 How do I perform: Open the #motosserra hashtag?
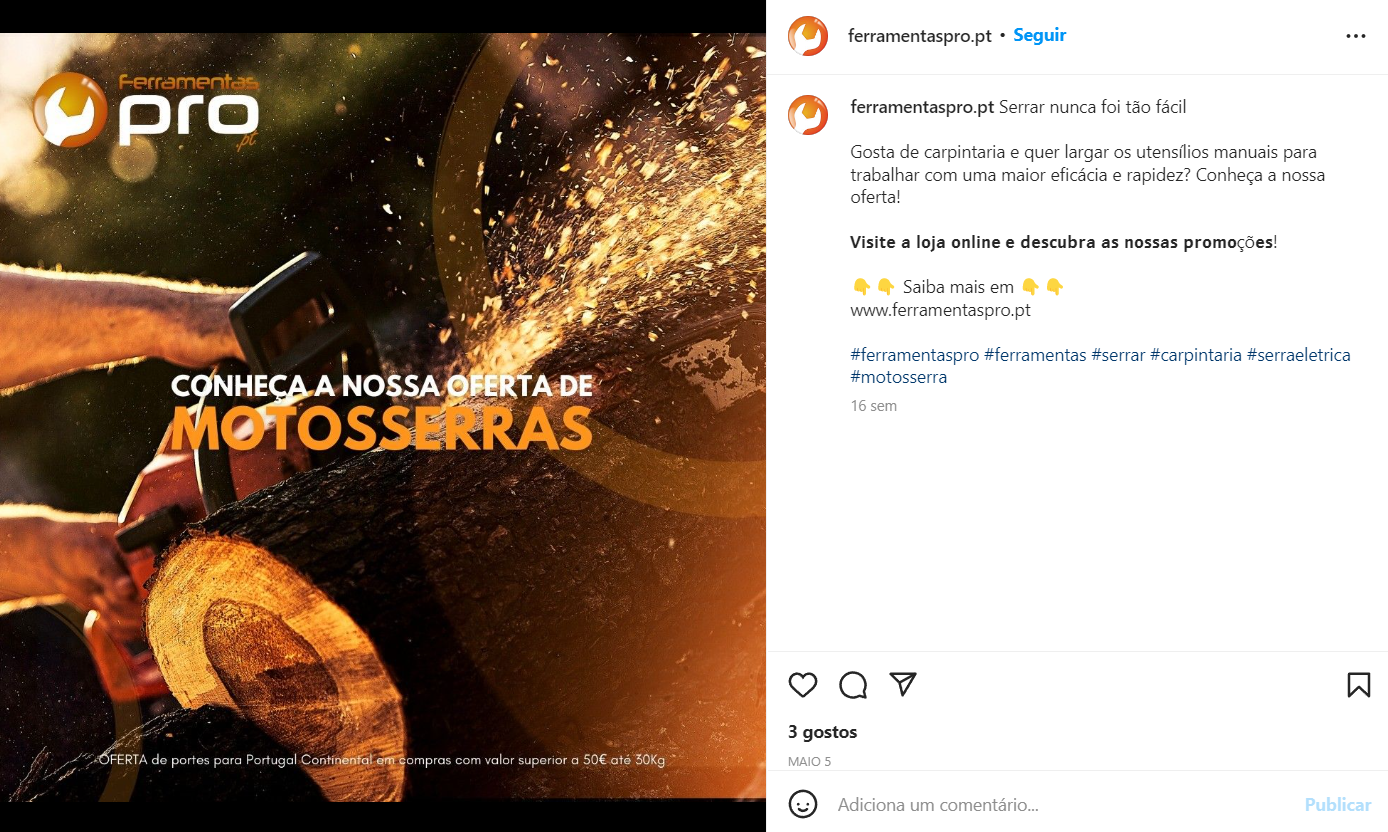pos(898,377)
